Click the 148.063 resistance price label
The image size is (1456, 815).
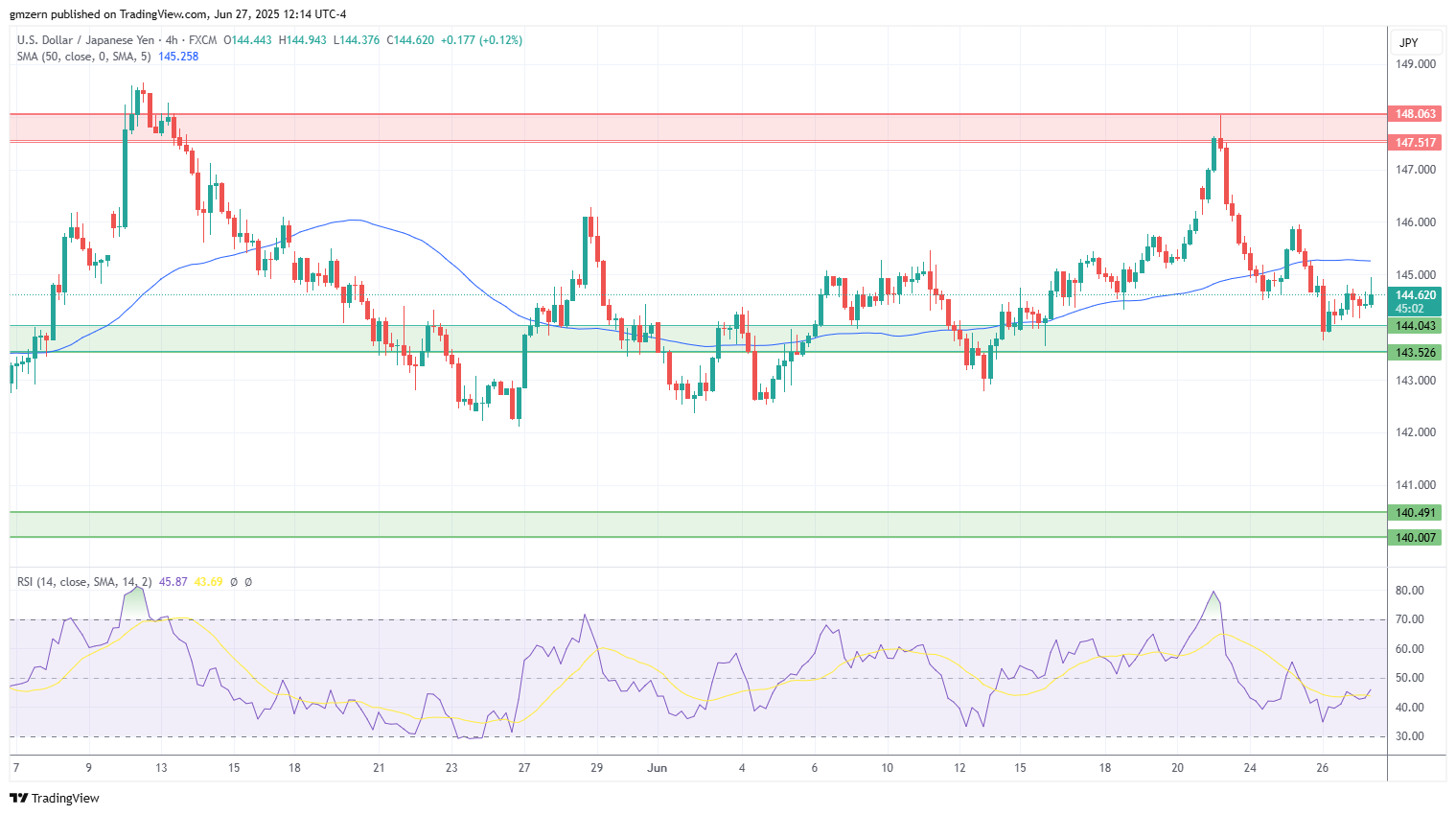tap(1415, 114)
